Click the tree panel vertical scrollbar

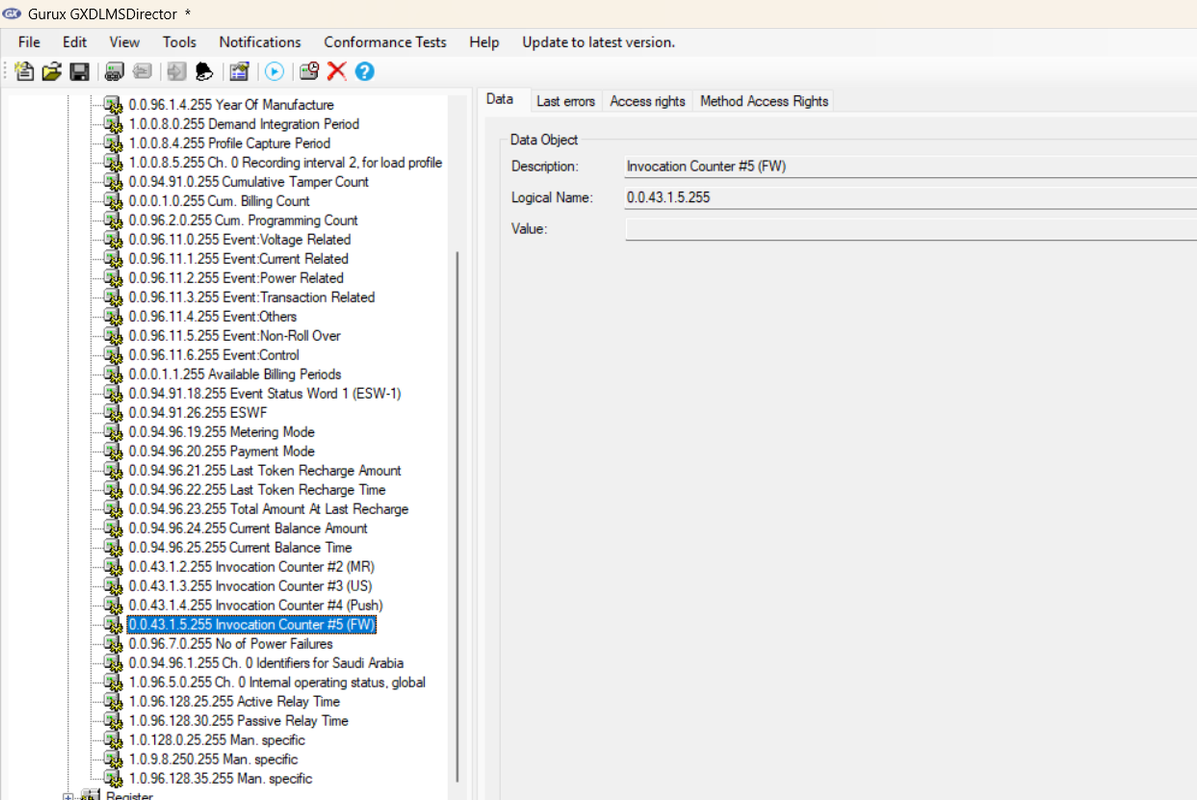[x=457, y=516]
